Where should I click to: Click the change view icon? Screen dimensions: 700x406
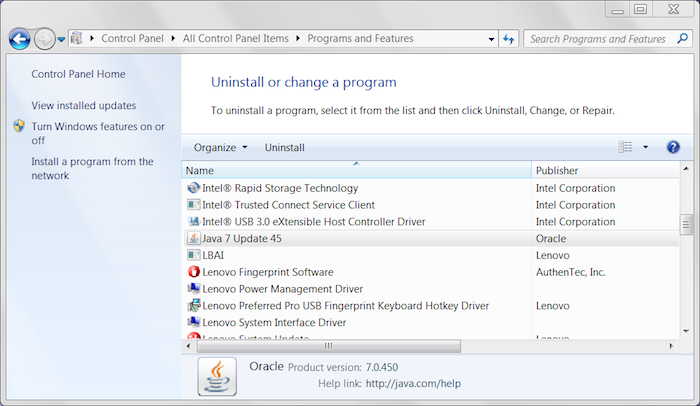click(625, 147)
